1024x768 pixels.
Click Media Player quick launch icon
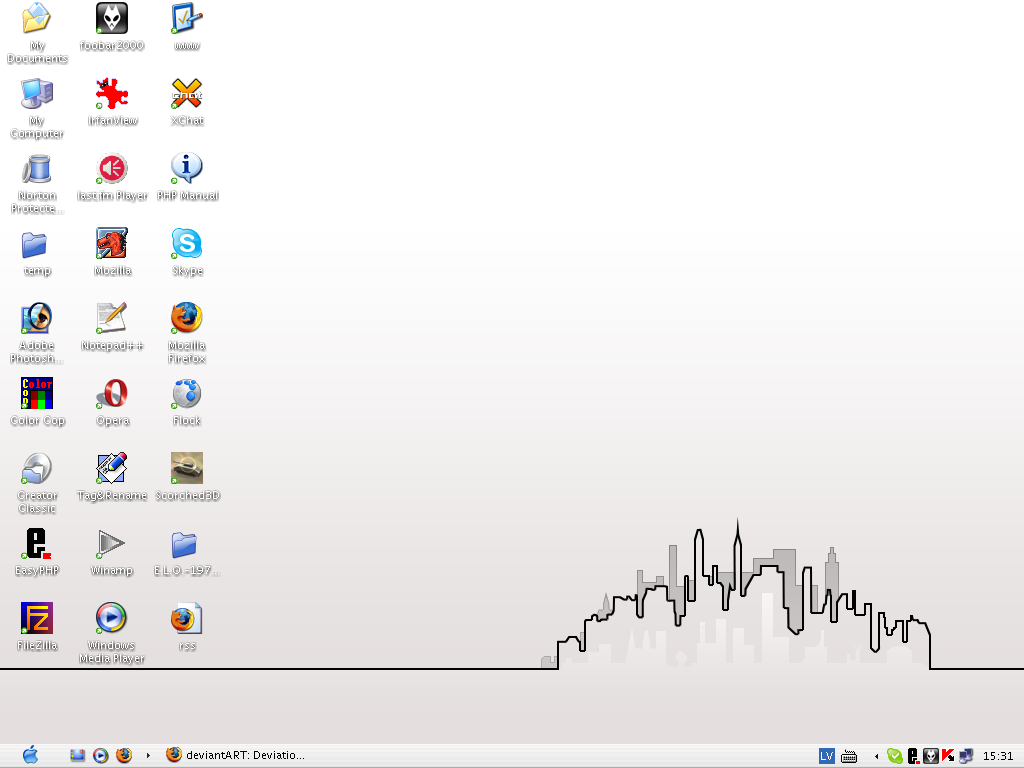(x=101, y=756)
